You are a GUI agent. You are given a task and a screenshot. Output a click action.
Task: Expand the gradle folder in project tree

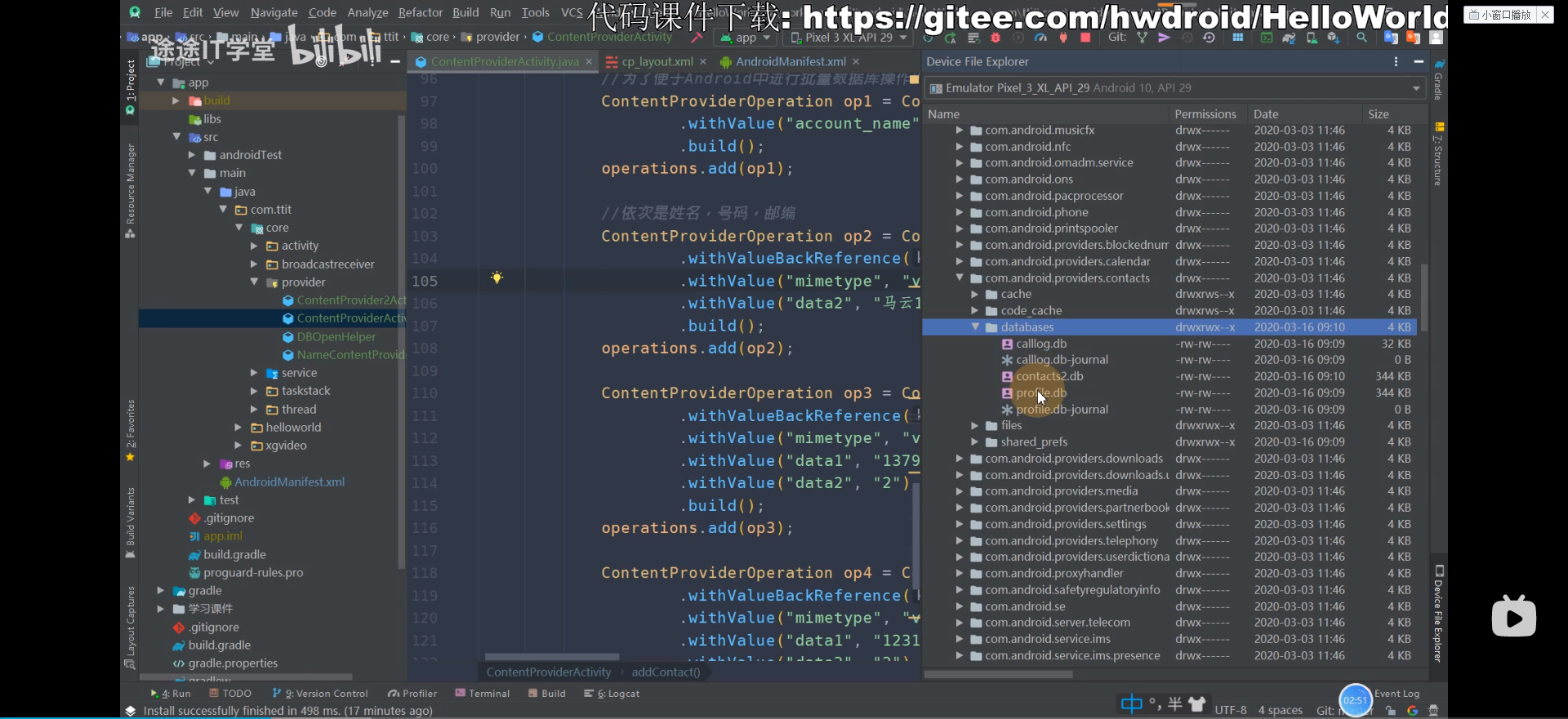pyautogui.click(x=161, y=590)
